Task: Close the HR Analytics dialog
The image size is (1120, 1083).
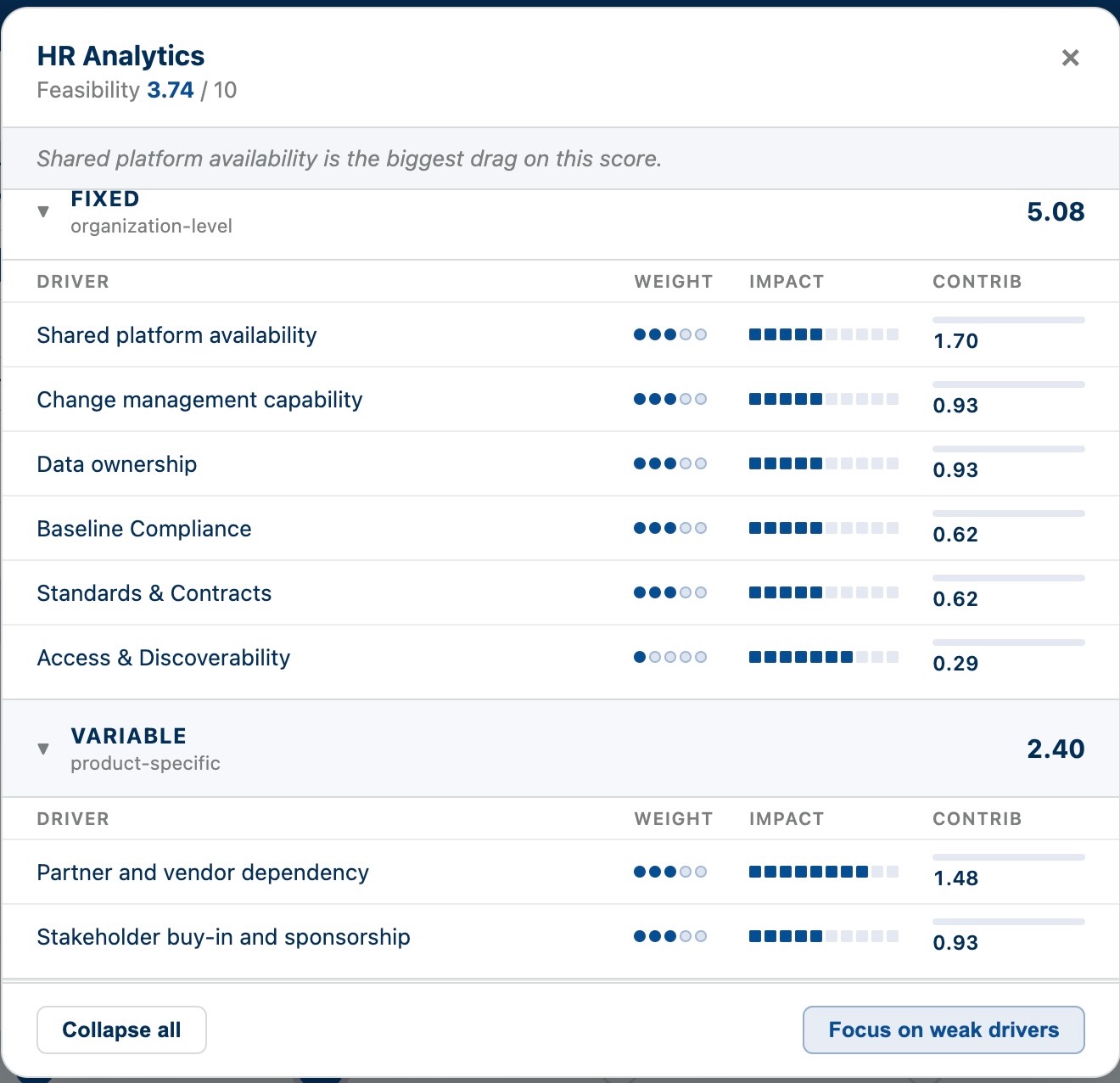Action: (x=1070, y=58)
